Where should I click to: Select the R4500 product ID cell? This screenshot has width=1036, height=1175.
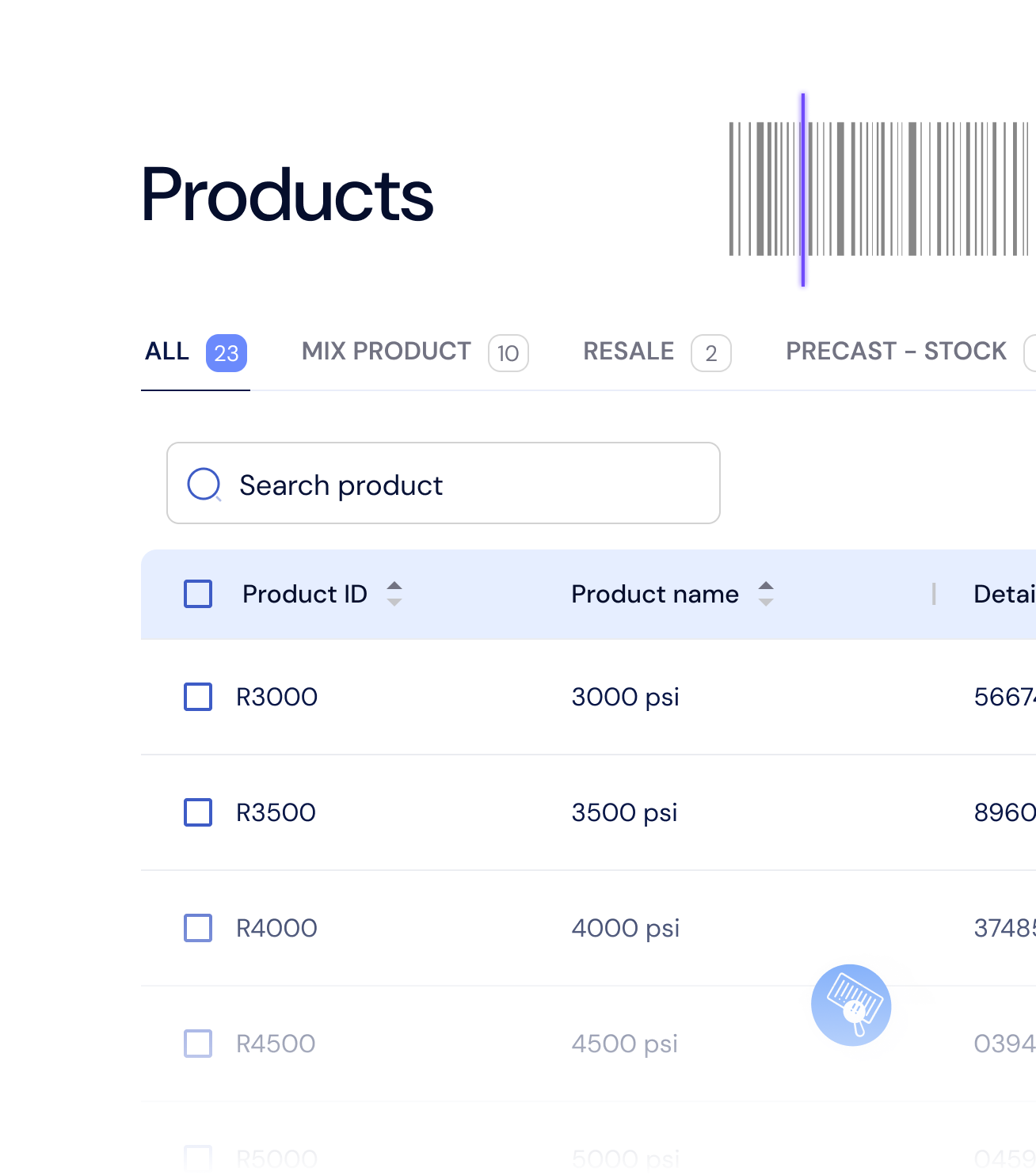click(276, 1044)
